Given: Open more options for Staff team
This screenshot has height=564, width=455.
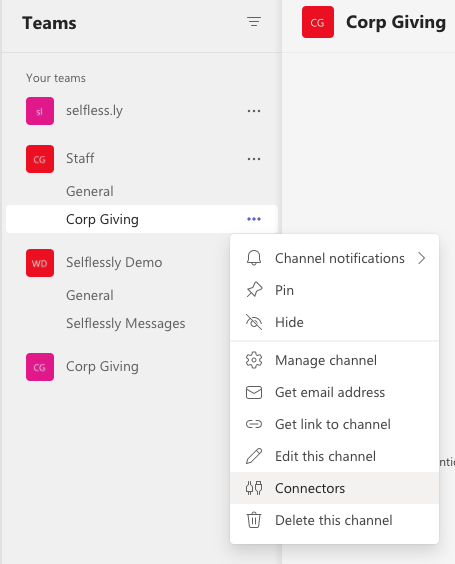Looking at the screenshot, I should [x=254, y=159].
